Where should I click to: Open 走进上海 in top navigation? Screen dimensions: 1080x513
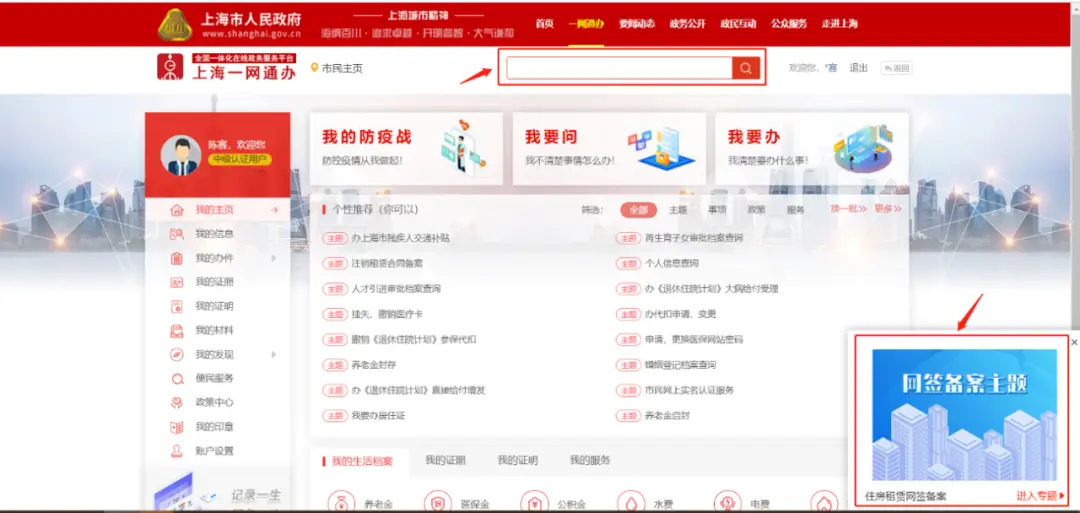[840, 23]
